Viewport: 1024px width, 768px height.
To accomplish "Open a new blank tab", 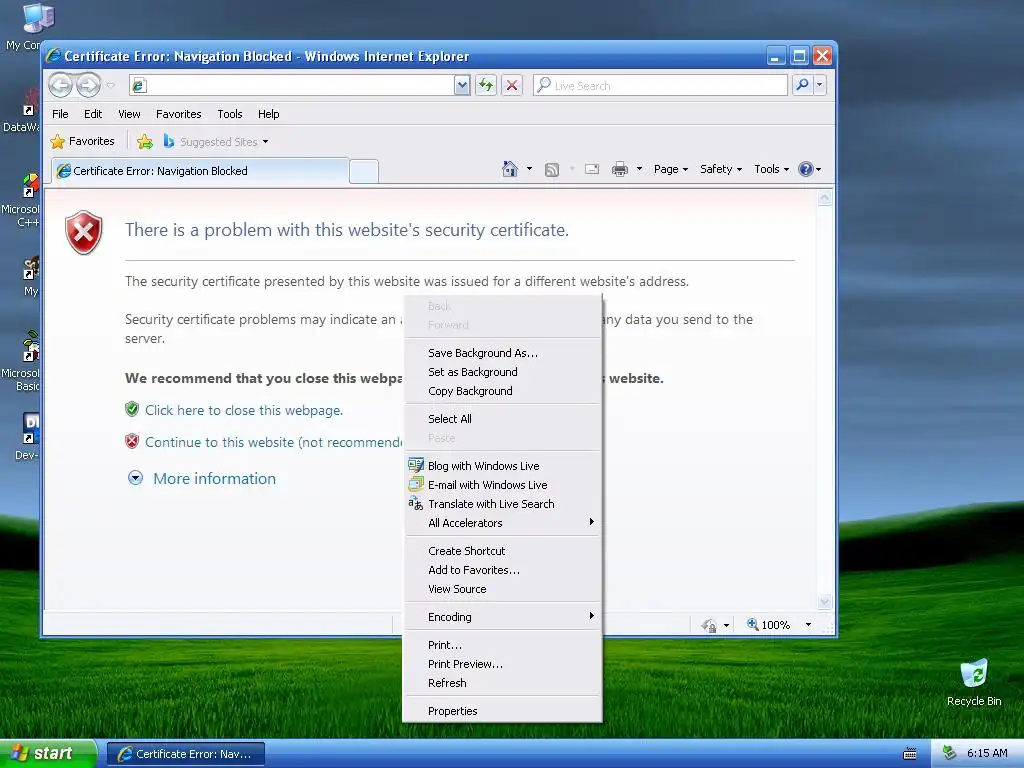I will coord(364,171).
